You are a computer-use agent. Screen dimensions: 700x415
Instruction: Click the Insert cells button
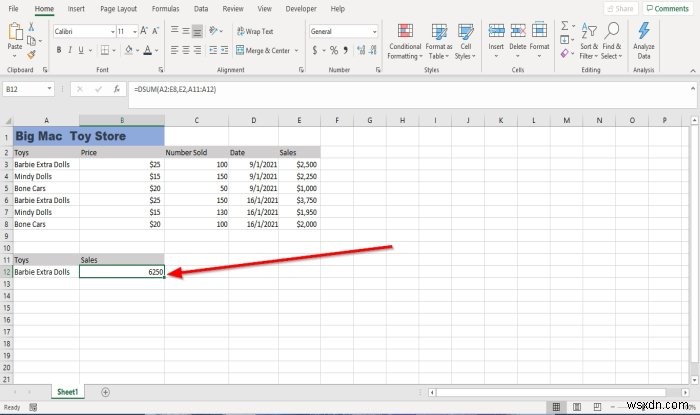[496, 41]
